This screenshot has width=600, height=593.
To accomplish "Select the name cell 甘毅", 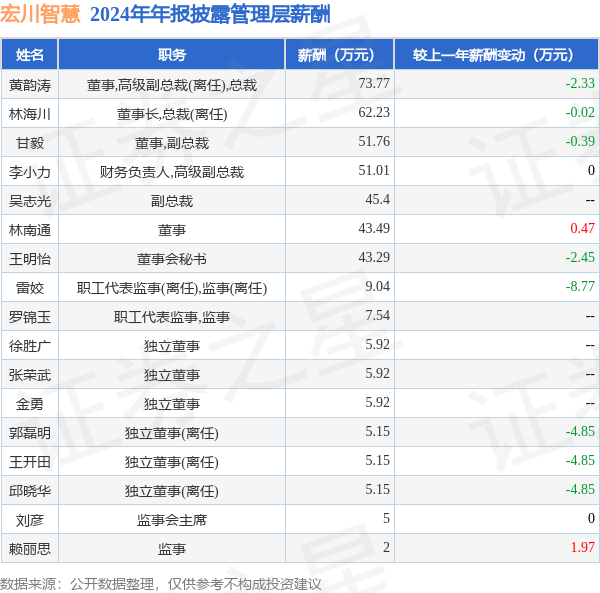I will (x=29, y=143).
